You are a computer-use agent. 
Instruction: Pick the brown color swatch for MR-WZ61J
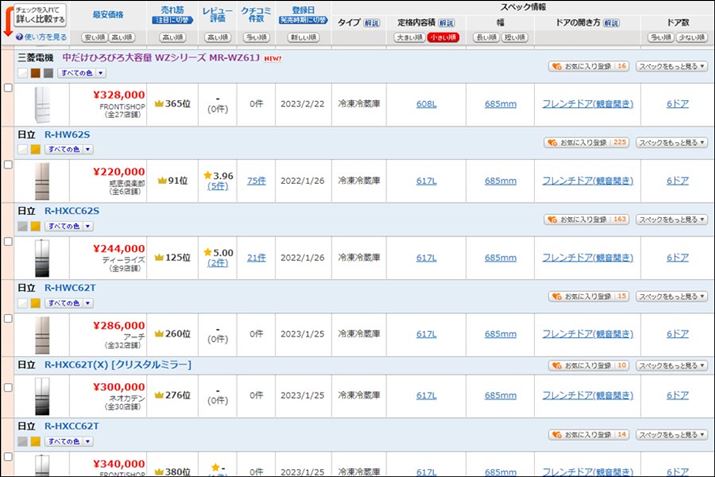pos(35,73)
